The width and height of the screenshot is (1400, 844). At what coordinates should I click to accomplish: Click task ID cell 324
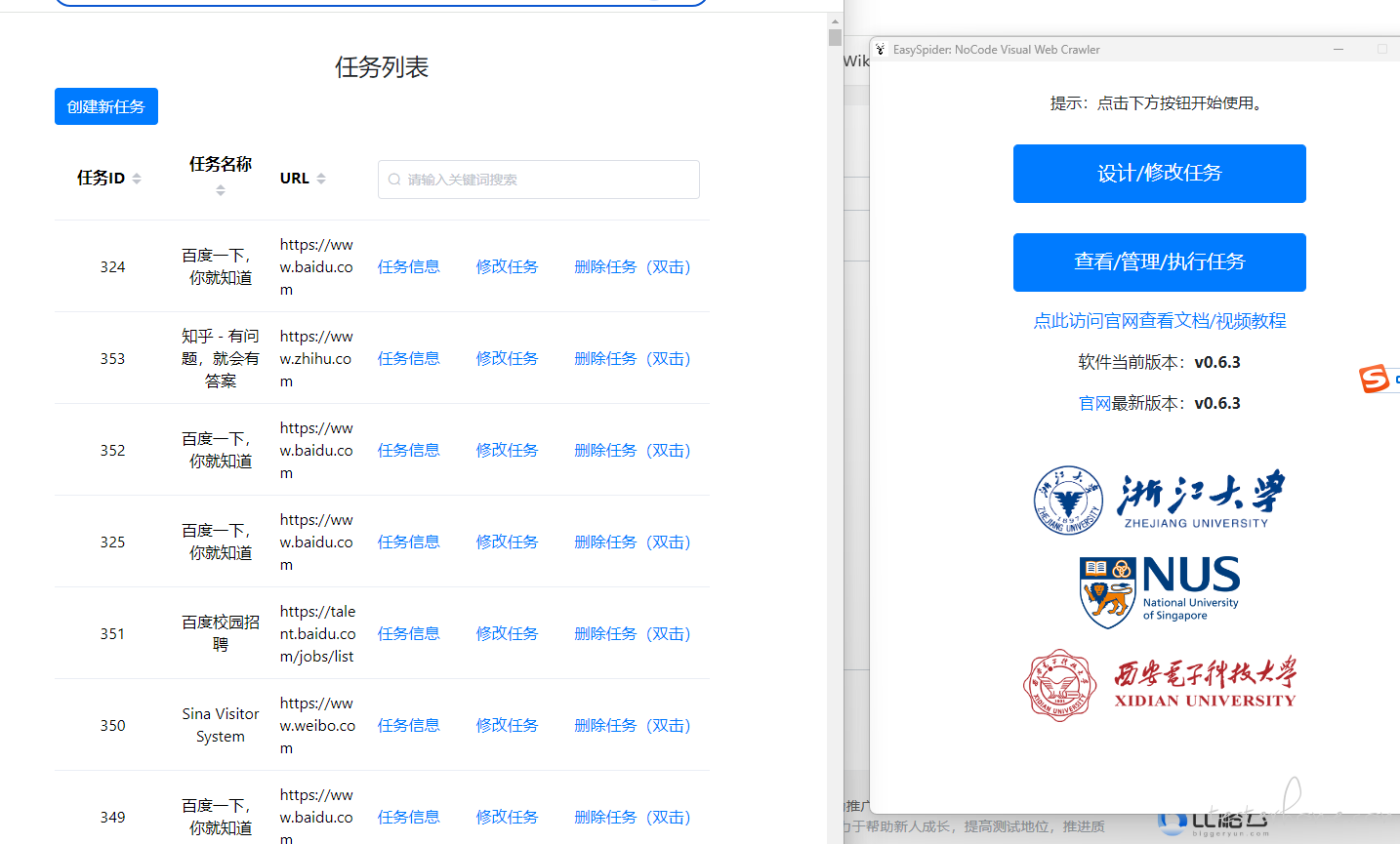(x=112, y=266)
